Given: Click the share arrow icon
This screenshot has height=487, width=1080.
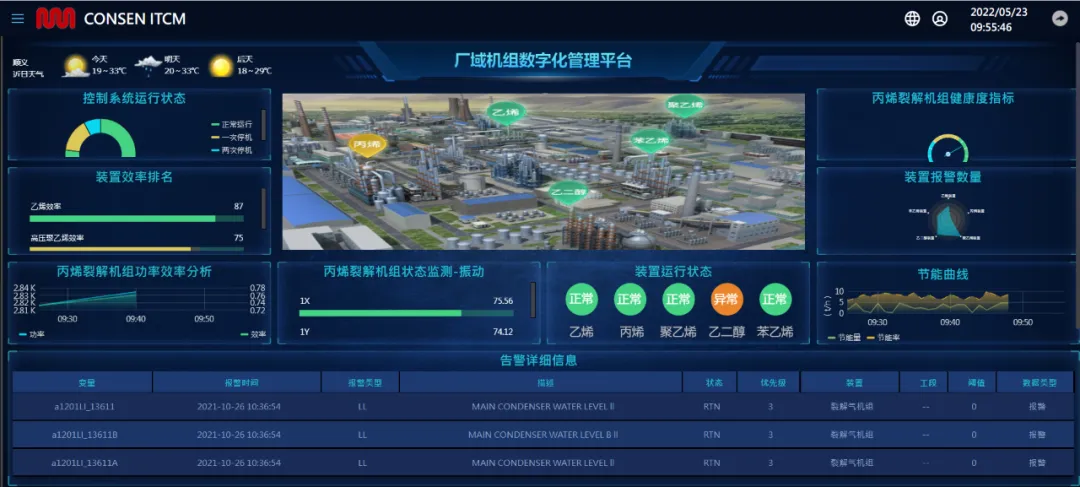Looking at the screenshot, I should (1060, 18).
